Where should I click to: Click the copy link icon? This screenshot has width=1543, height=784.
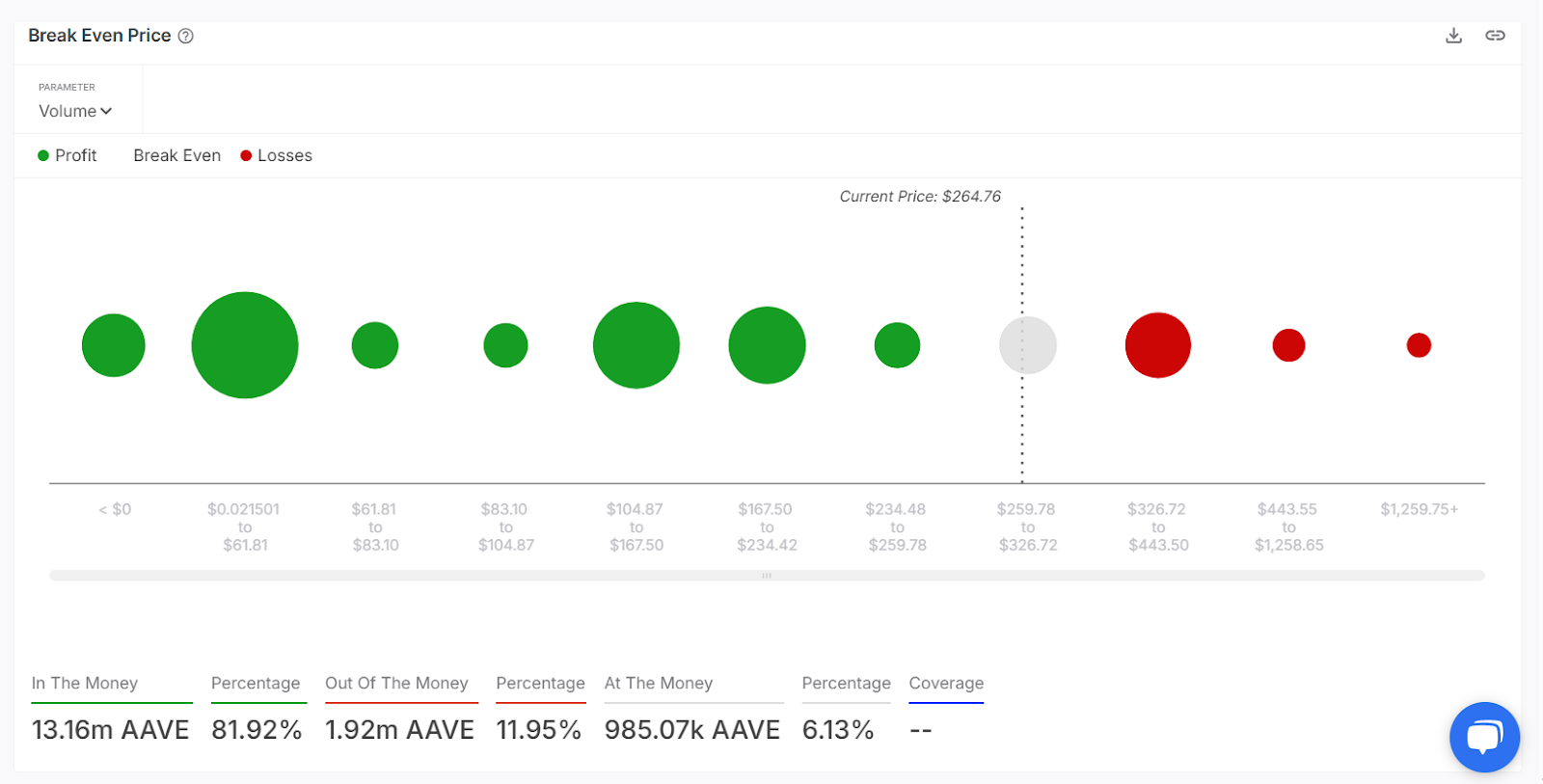(1495, 36)
